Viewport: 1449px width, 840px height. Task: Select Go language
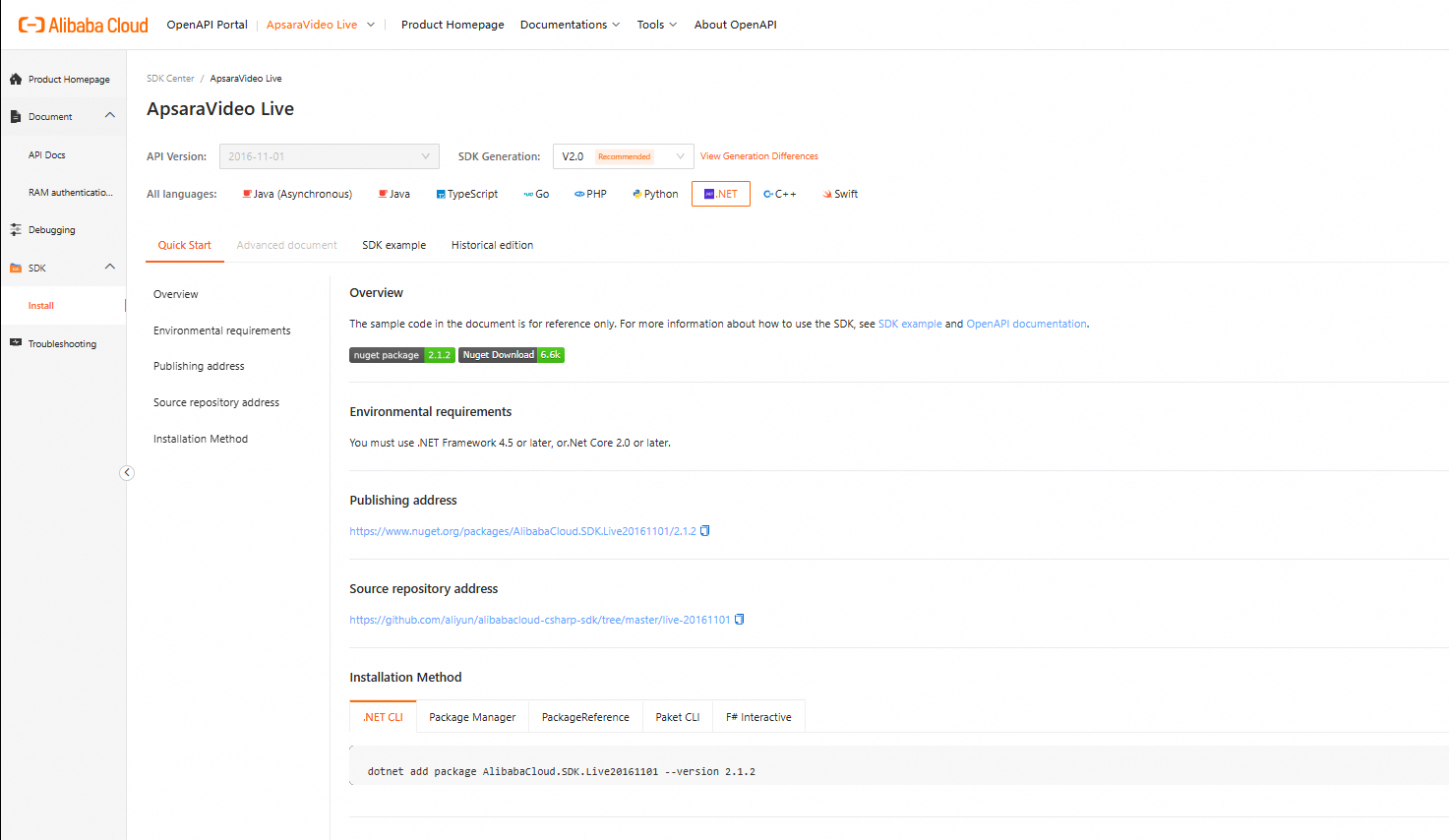536,194
